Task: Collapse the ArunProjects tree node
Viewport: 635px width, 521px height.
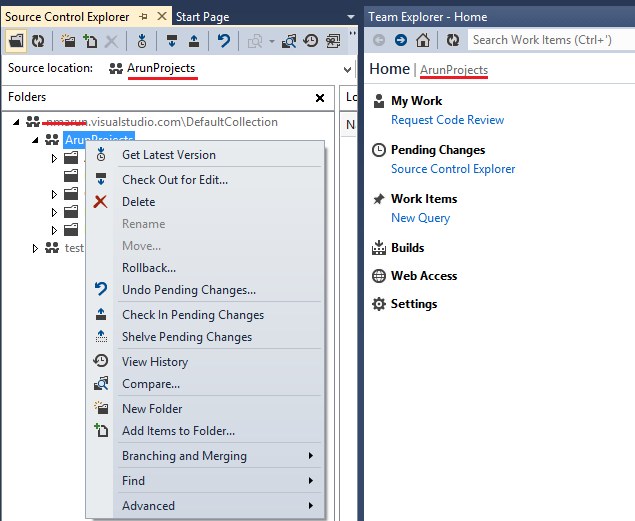Action: pyautogui.click(x=35, y=140)
